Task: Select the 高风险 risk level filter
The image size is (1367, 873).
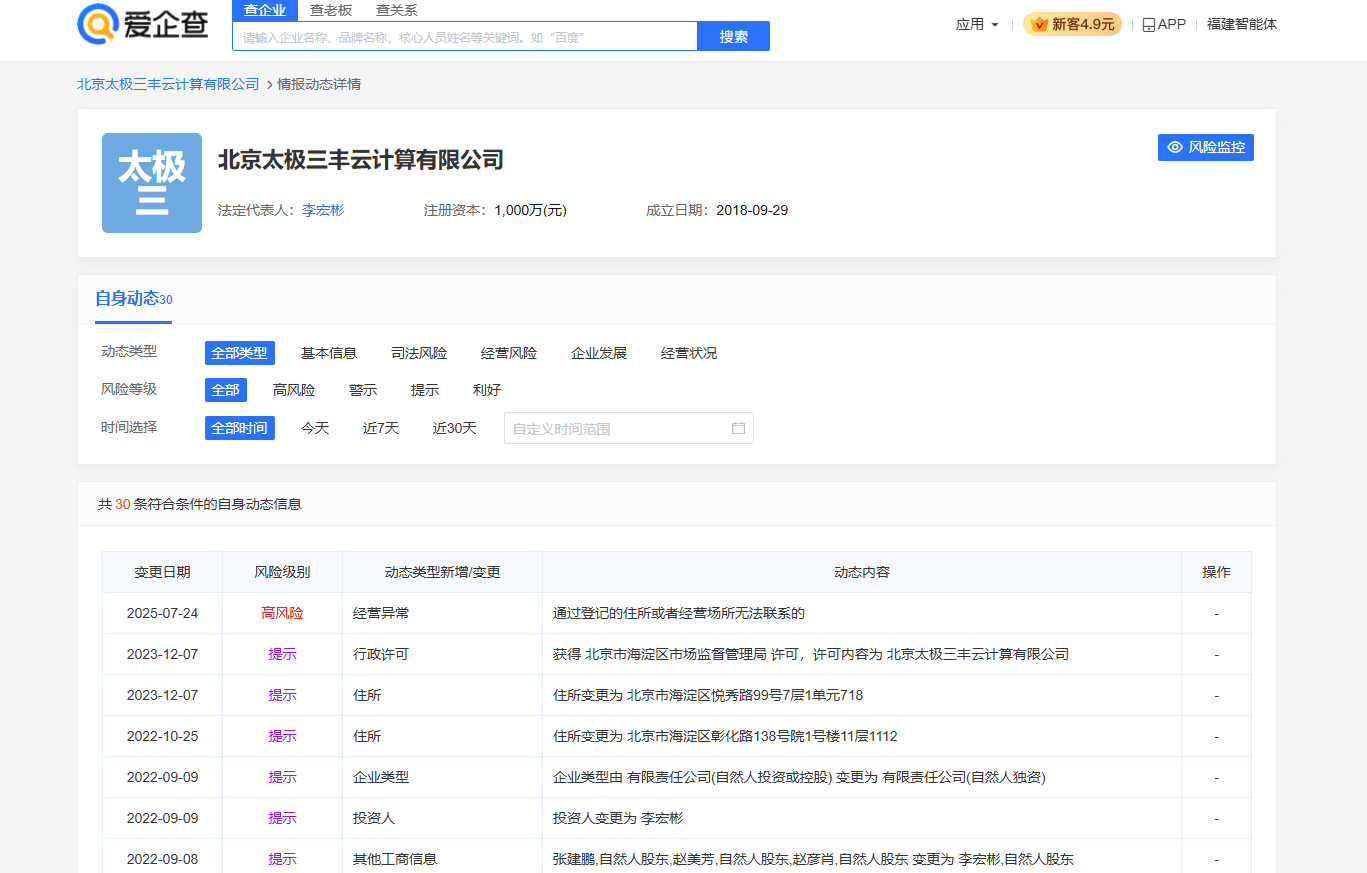Action: [x=294, y=390]
